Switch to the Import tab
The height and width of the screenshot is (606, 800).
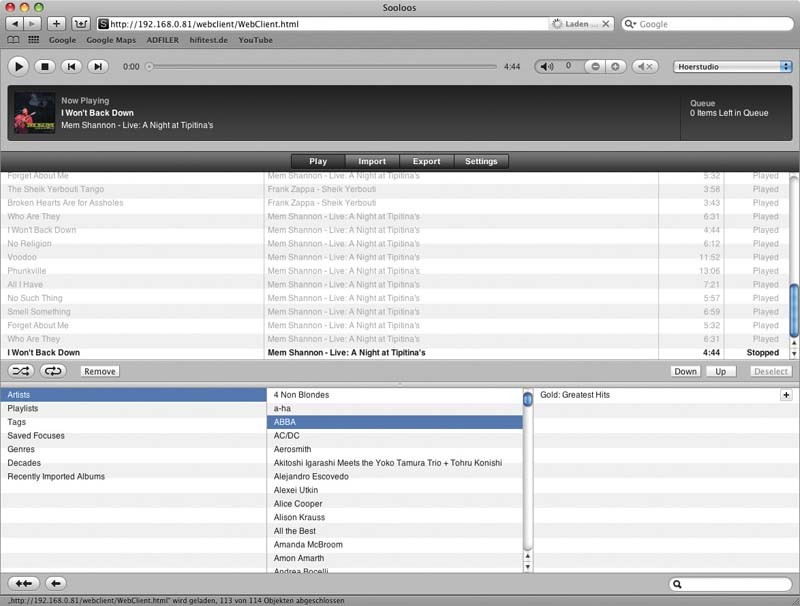tap(372, 161)
